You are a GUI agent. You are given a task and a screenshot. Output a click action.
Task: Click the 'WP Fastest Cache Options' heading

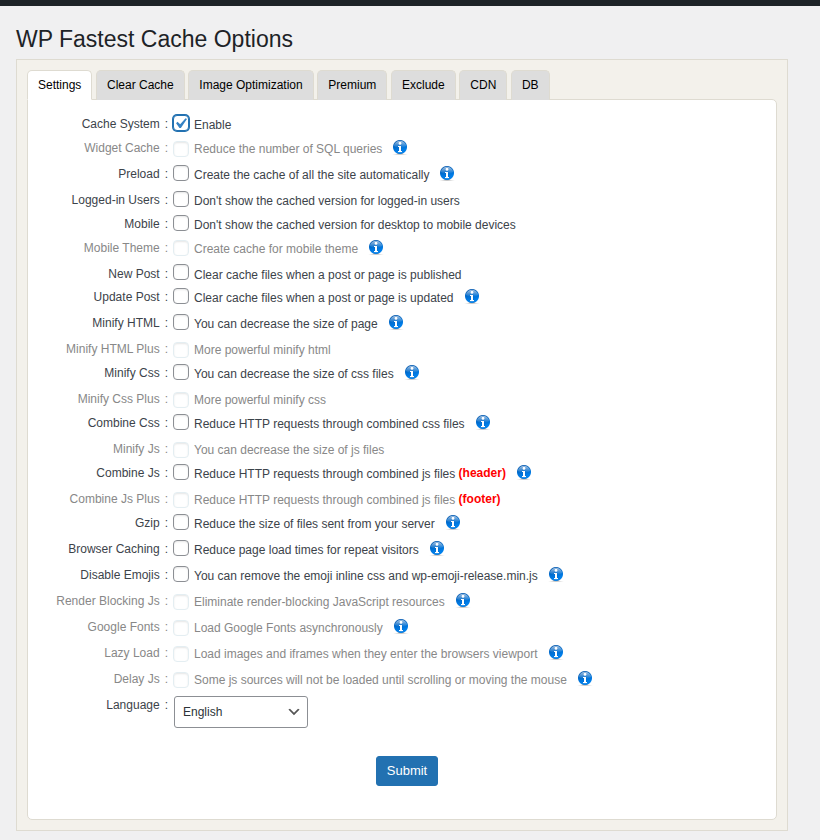[154, 39]
